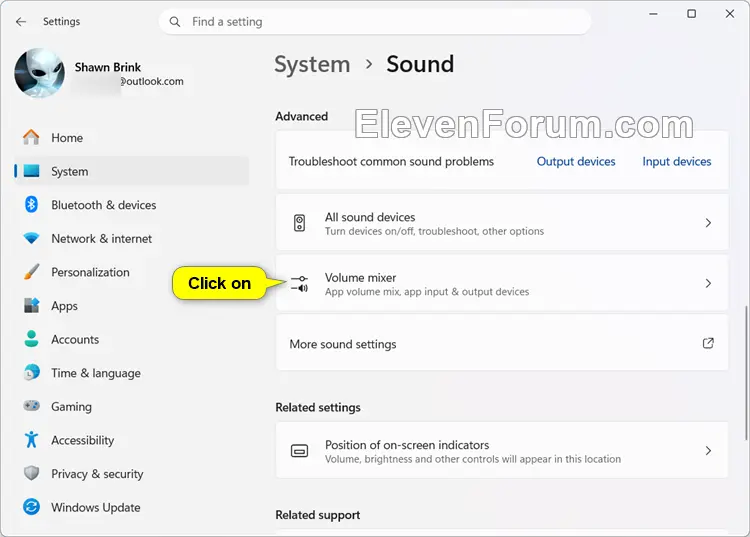Image resolution: width=750 pixels, height=537 pixels.
Task: Click the external link icon on More sound settings
Action: pyautogui.click(x=708, y=343)
